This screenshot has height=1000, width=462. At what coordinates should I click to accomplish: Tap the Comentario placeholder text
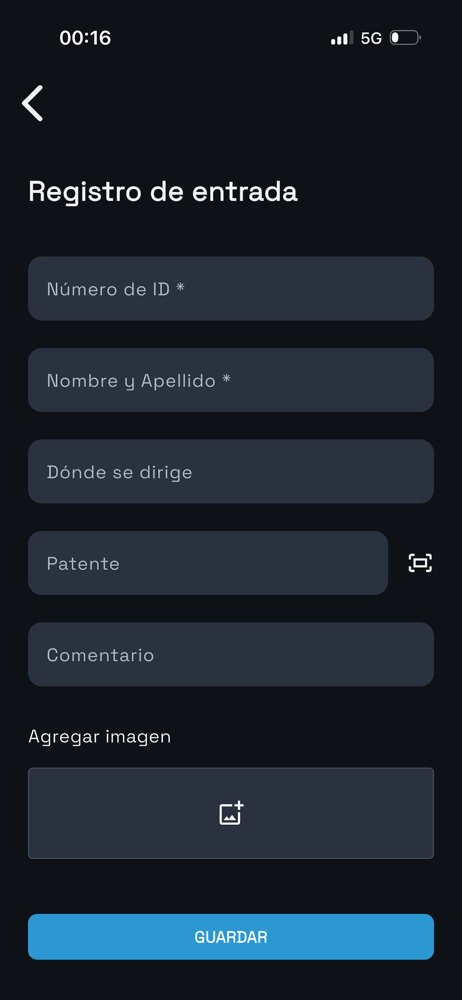tap(100, 655)
